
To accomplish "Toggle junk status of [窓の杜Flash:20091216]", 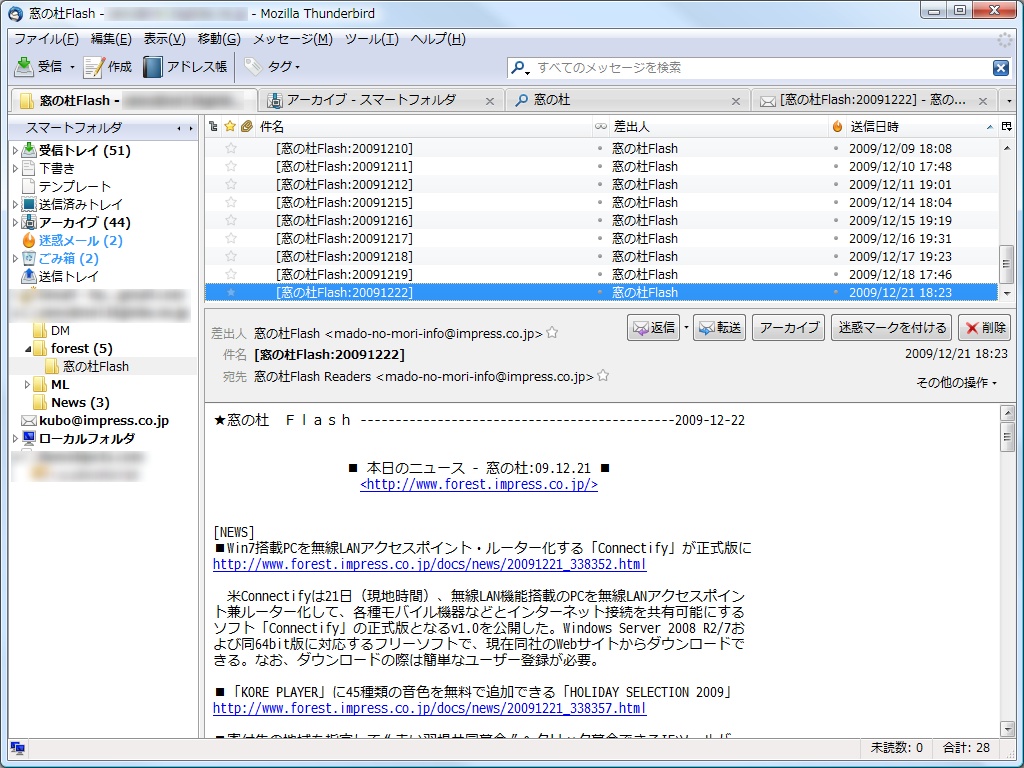I will pyautogui.click(x=836, y=221).
